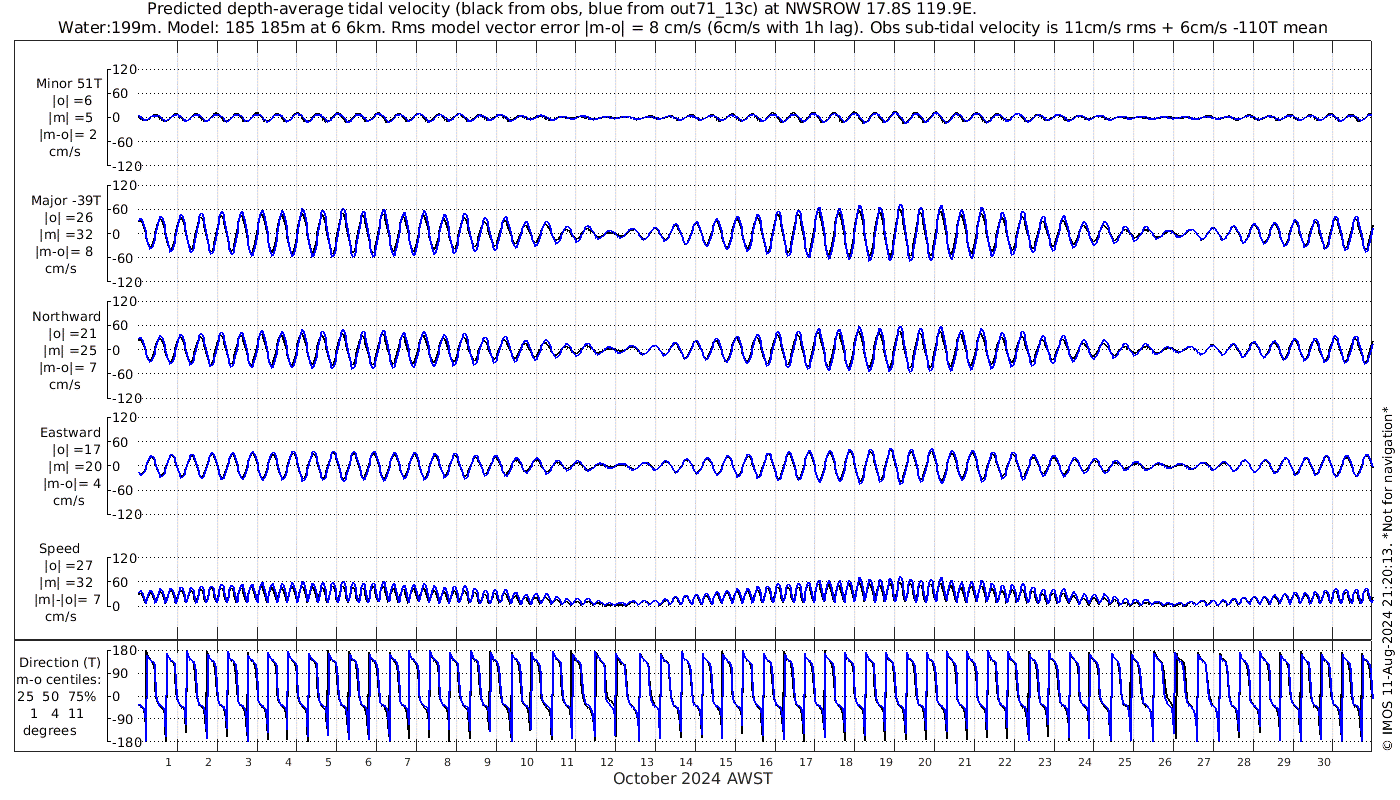
Task: Click the 'Northward' panel label
Action: click(x=67, y=316)
